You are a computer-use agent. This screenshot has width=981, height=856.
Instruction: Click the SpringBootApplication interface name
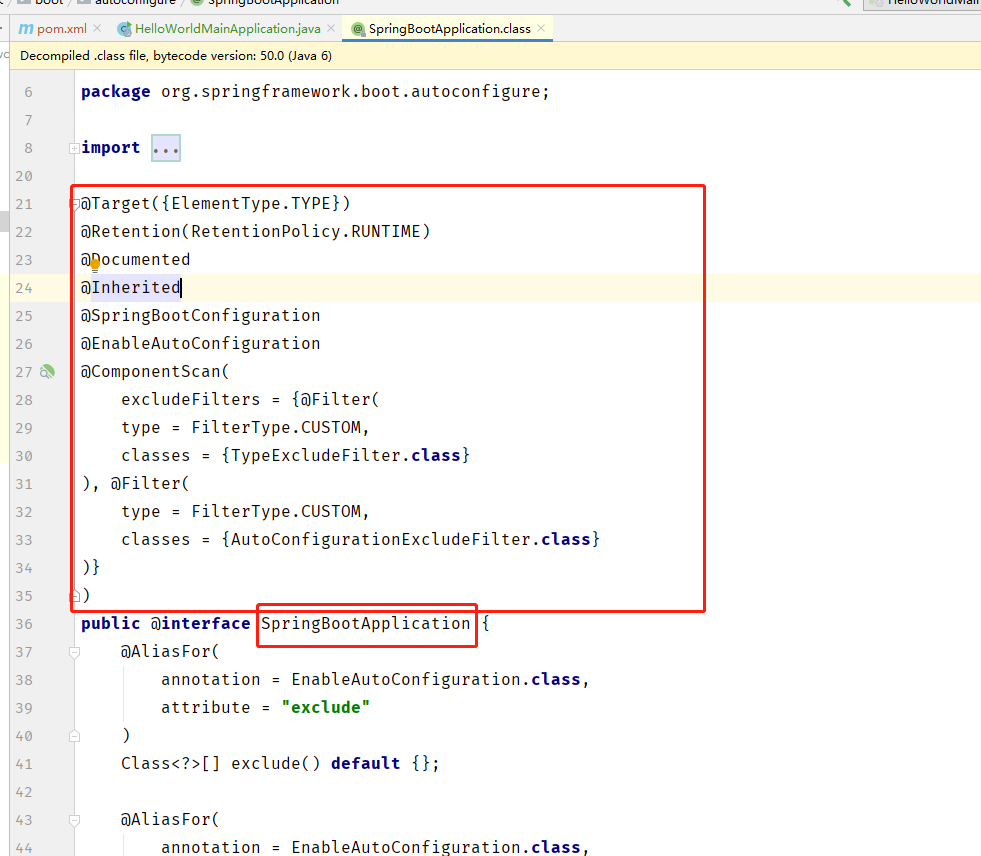[x=365, y=624]
